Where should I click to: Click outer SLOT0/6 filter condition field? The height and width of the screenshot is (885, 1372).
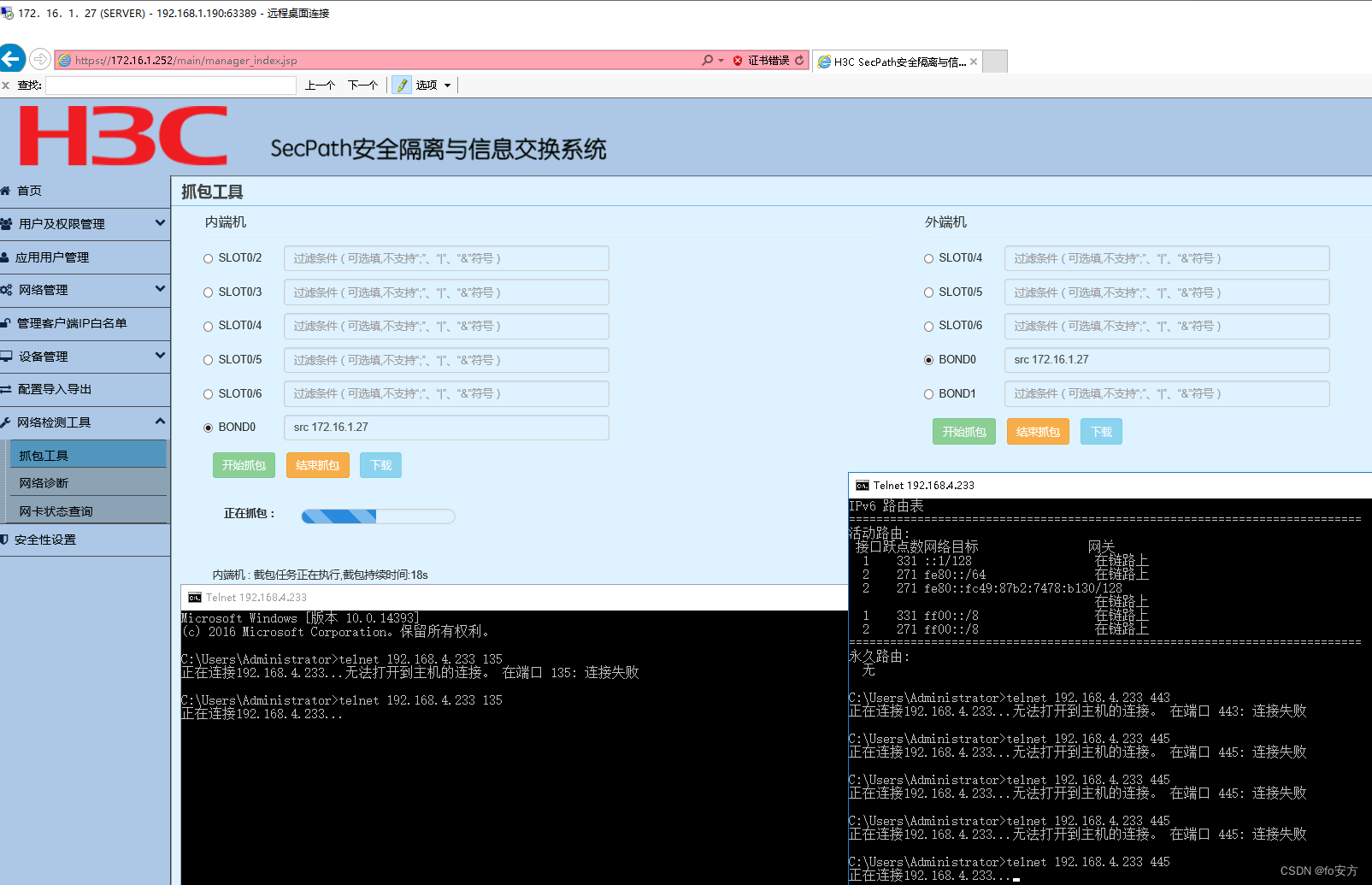[1167, 326]
